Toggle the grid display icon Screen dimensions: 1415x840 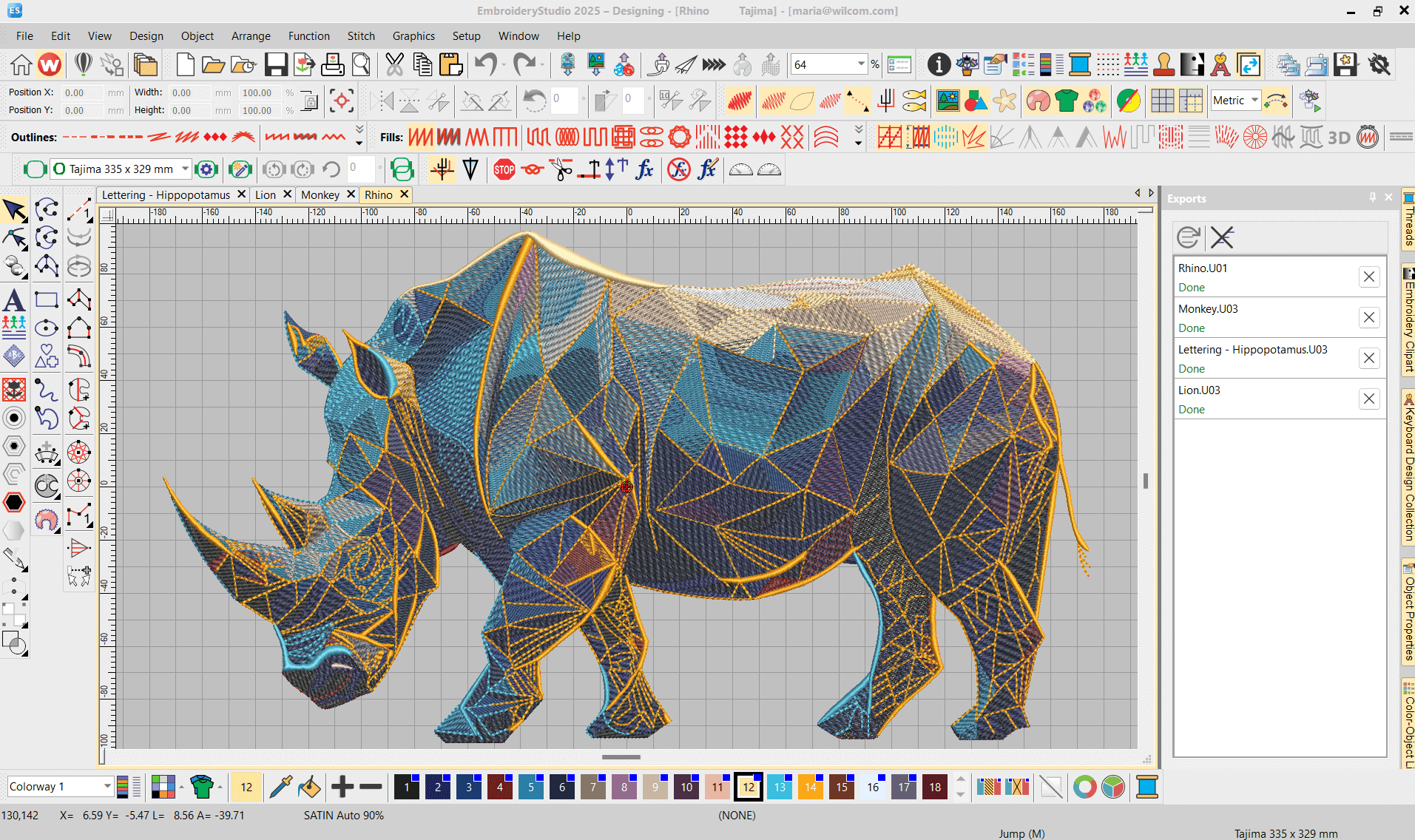coord(1162,101)
